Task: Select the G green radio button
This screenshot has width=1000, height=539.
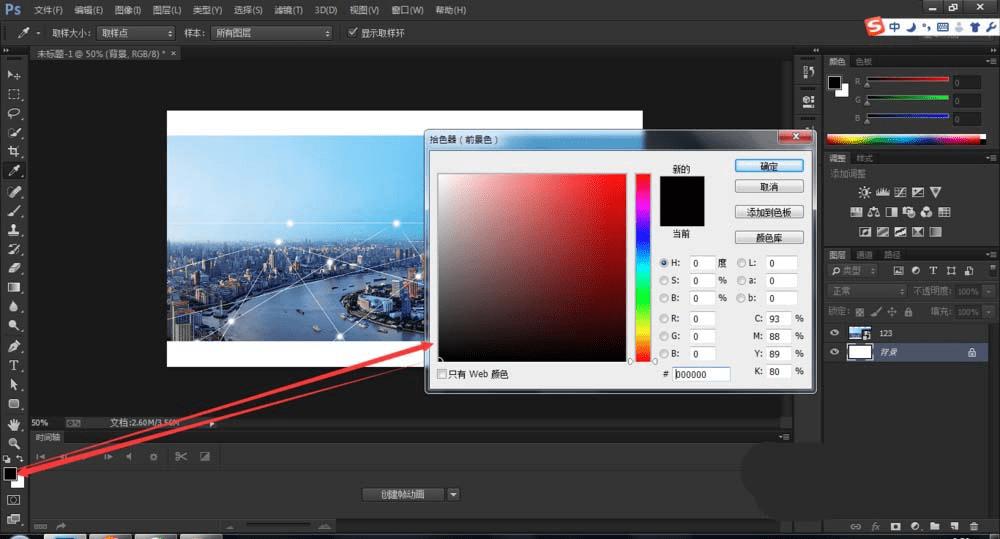Action: click(664, 336)
